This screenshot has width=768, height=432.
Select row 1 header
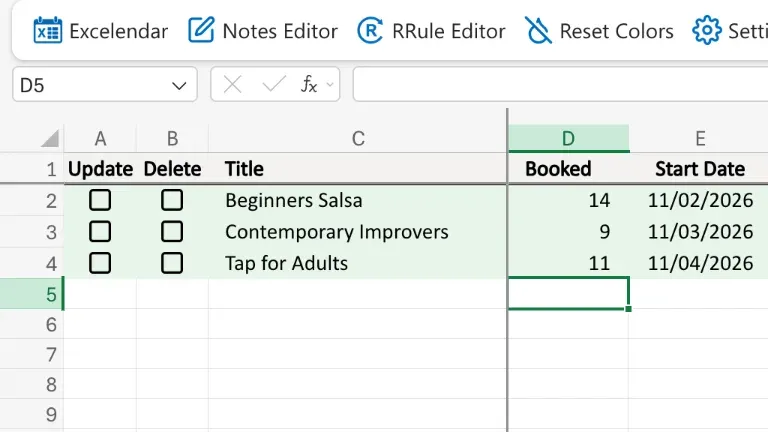click(32, 169)
